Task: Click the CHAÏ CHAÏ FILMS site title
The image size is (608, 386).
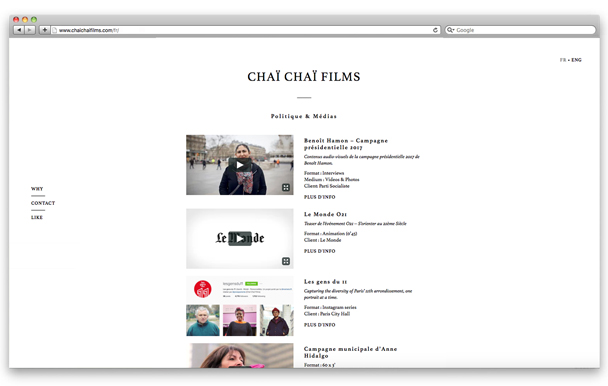Action: click(304, 76)
